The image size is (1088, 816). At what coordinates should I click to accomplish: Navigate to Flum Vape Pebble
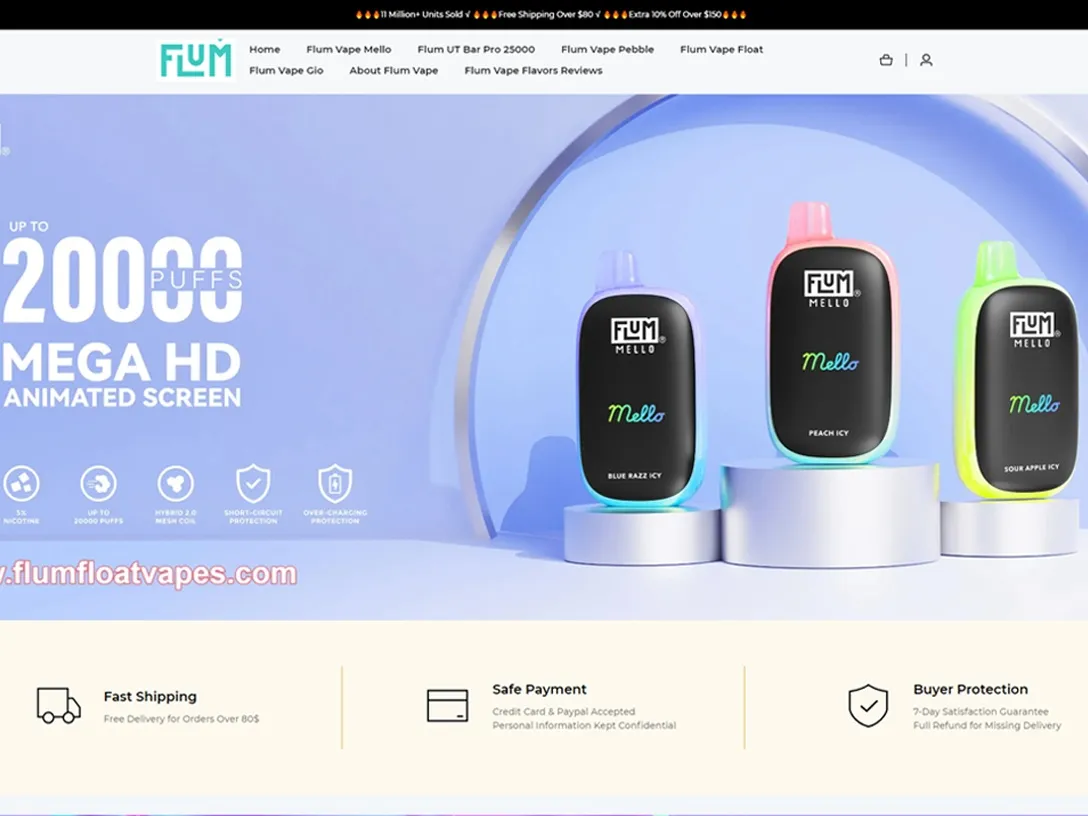pos(607,49)
